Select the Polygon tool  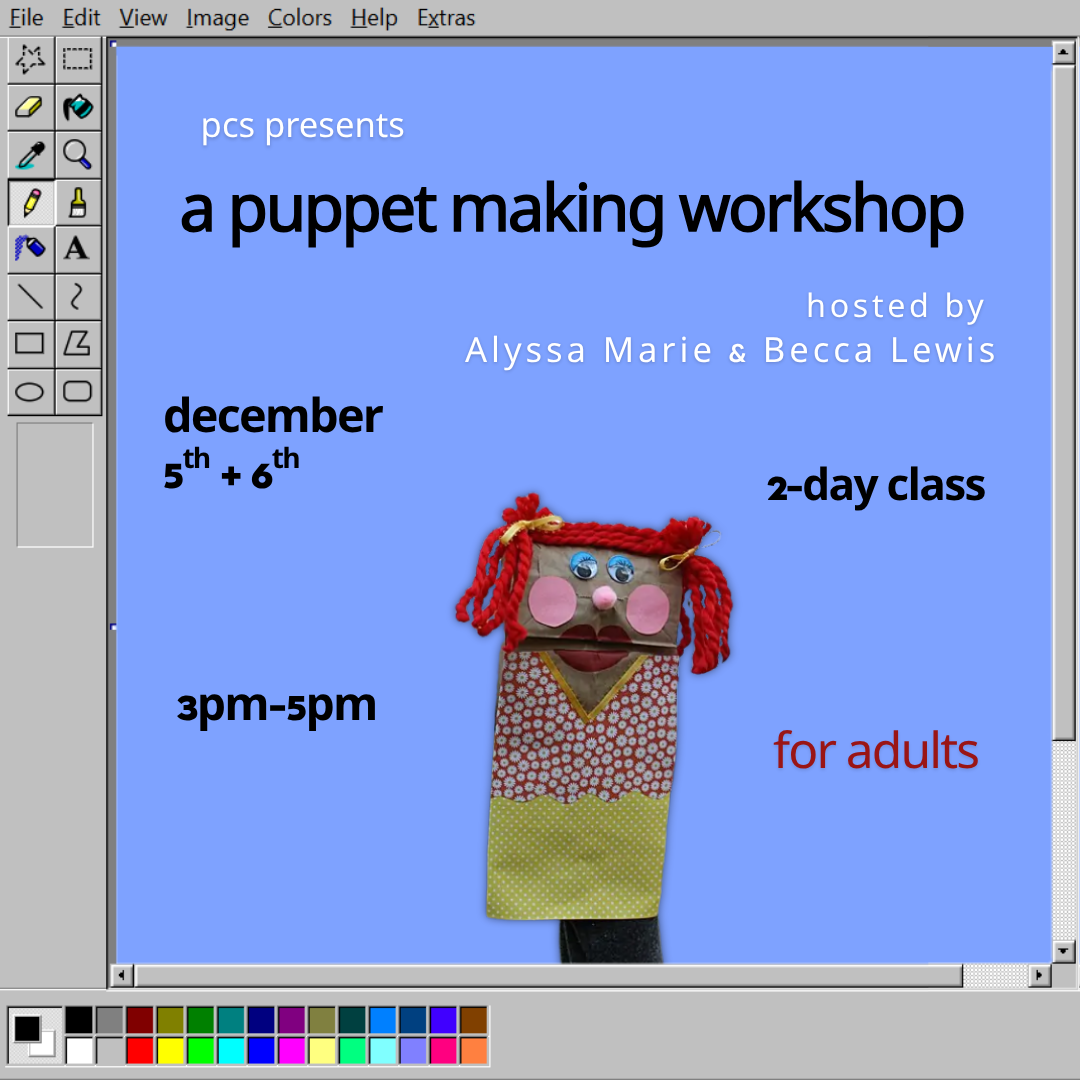pos(78,344)
